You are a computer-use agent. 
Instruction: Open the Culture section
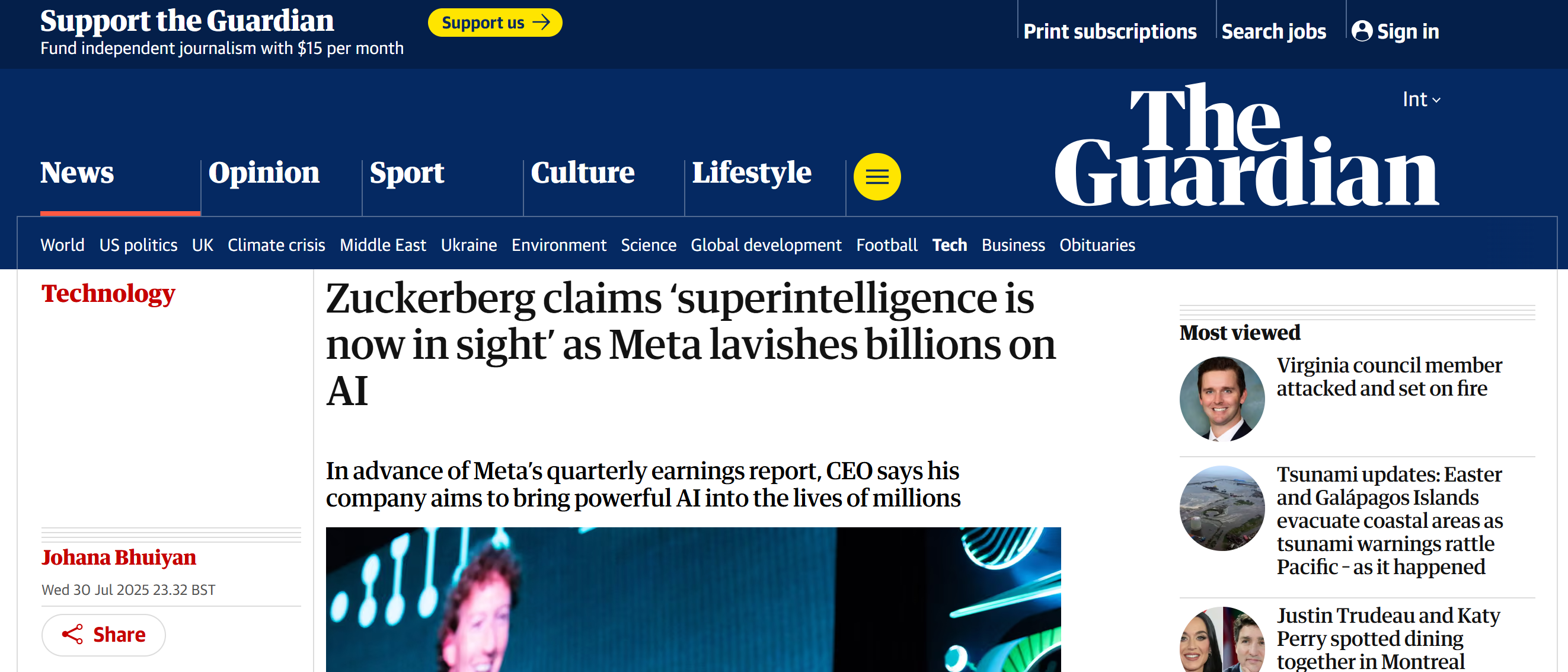pyautogui.click(x=583, y=173)
